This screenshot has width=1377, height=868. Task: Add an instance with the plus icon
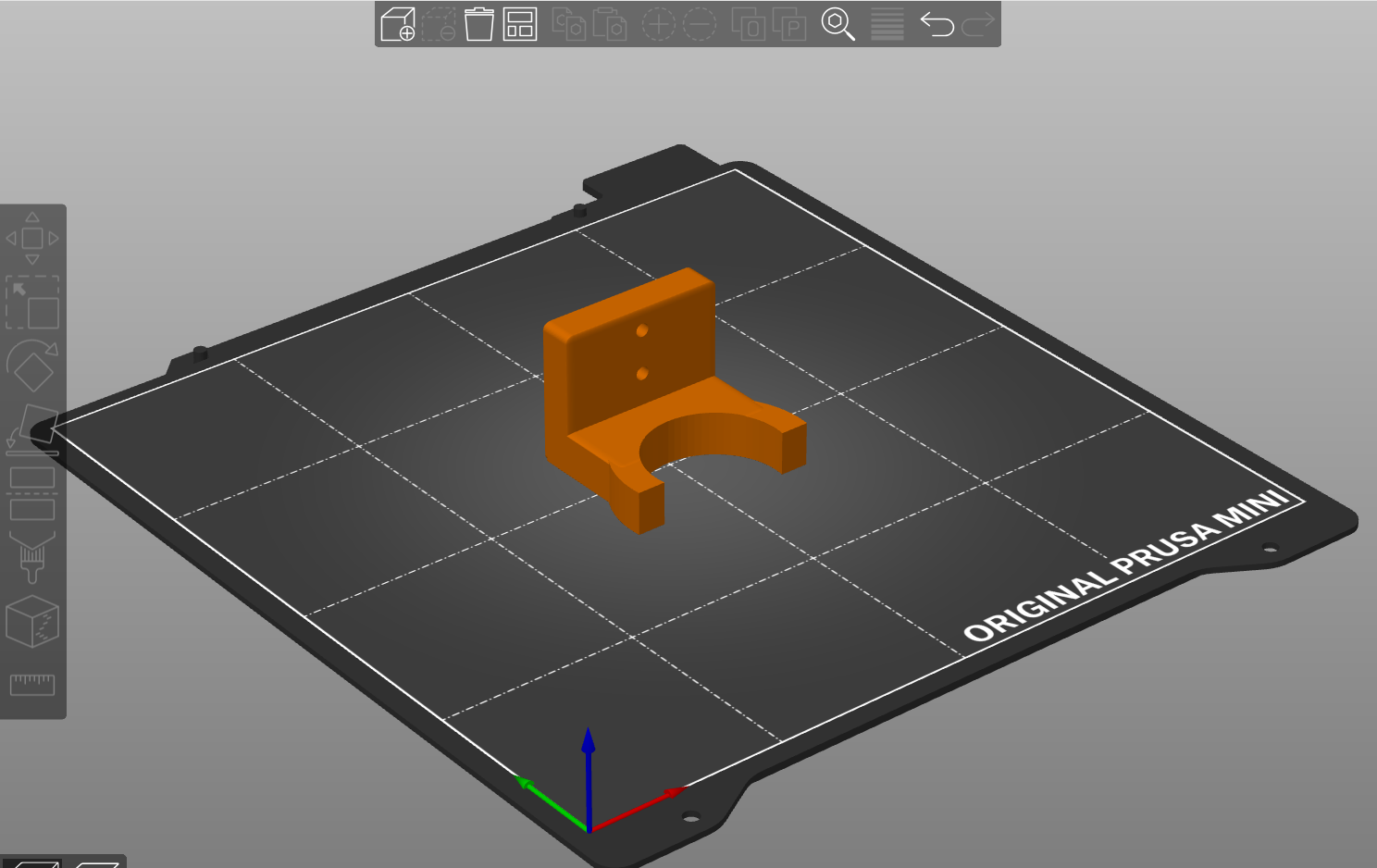pyautogui.click(x=658, y=24)
